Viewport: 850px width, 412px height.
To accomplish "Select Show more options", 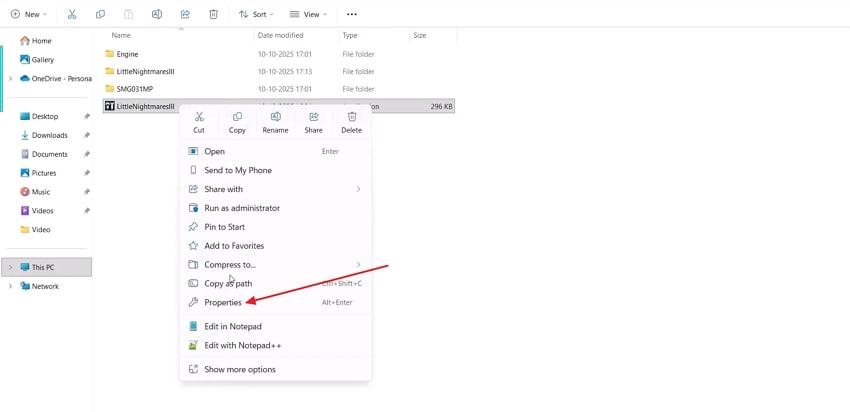I will (x=275, y=369).
